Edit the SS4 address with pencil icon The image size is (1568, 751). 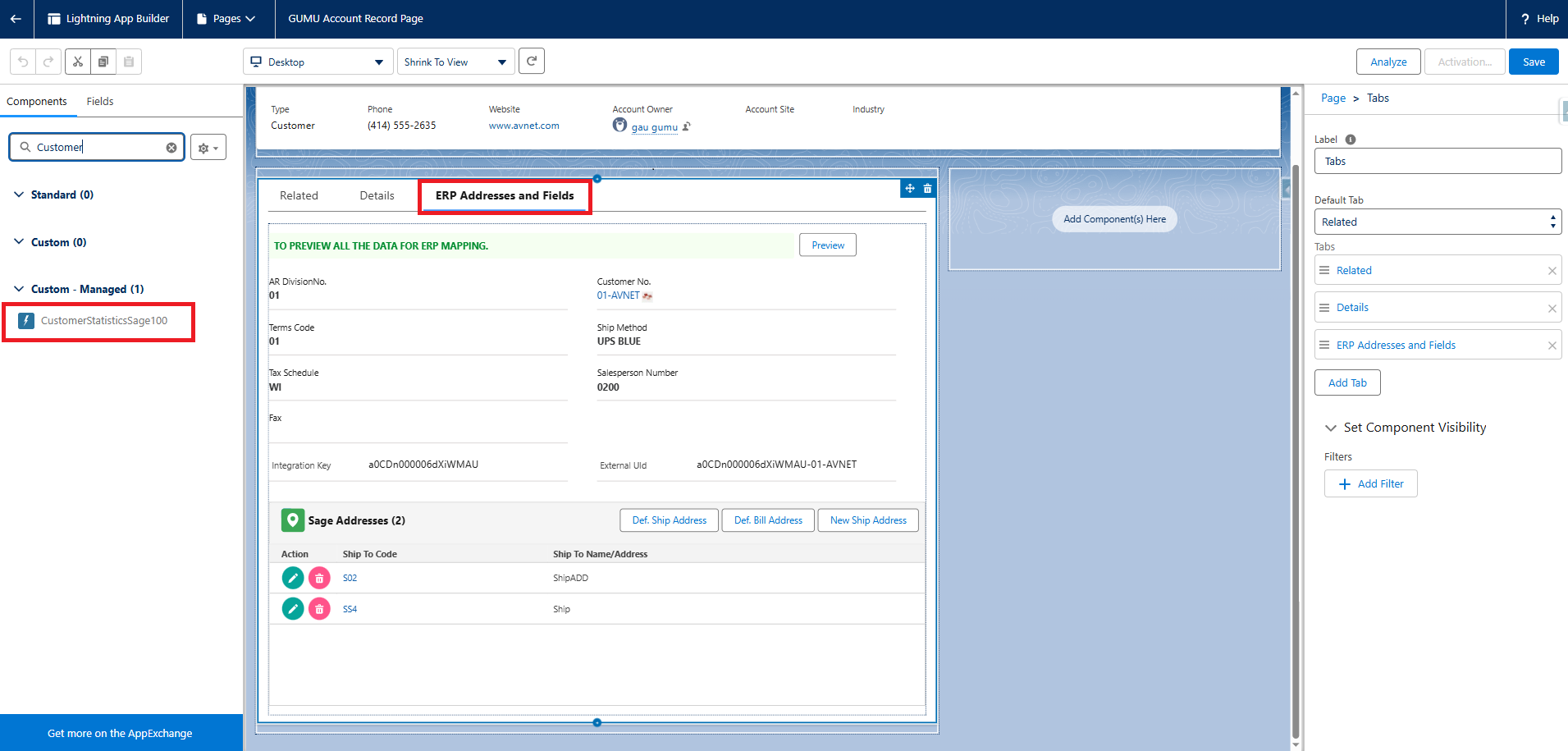point(293,609)
